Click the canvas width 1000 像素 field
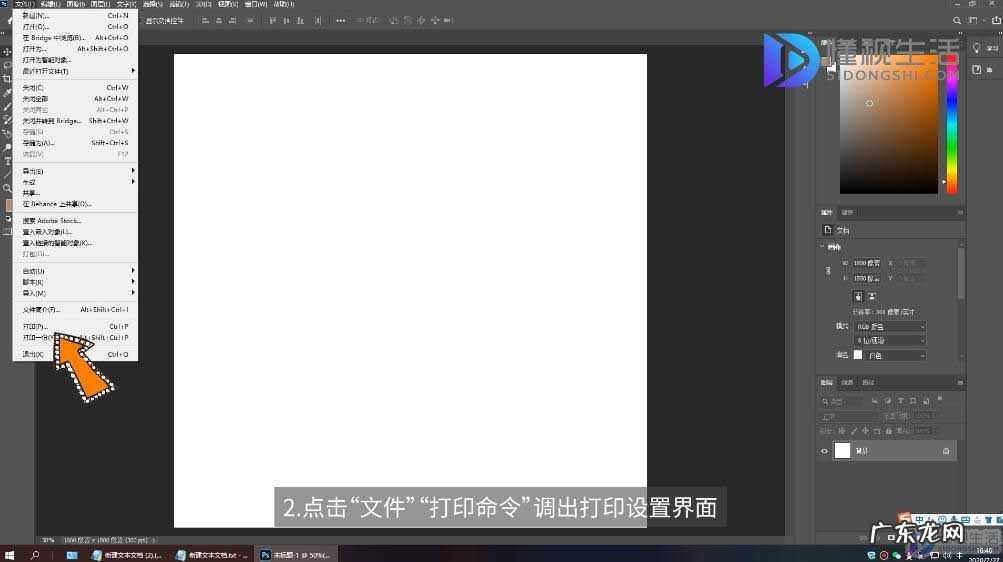 click(867, 263)
